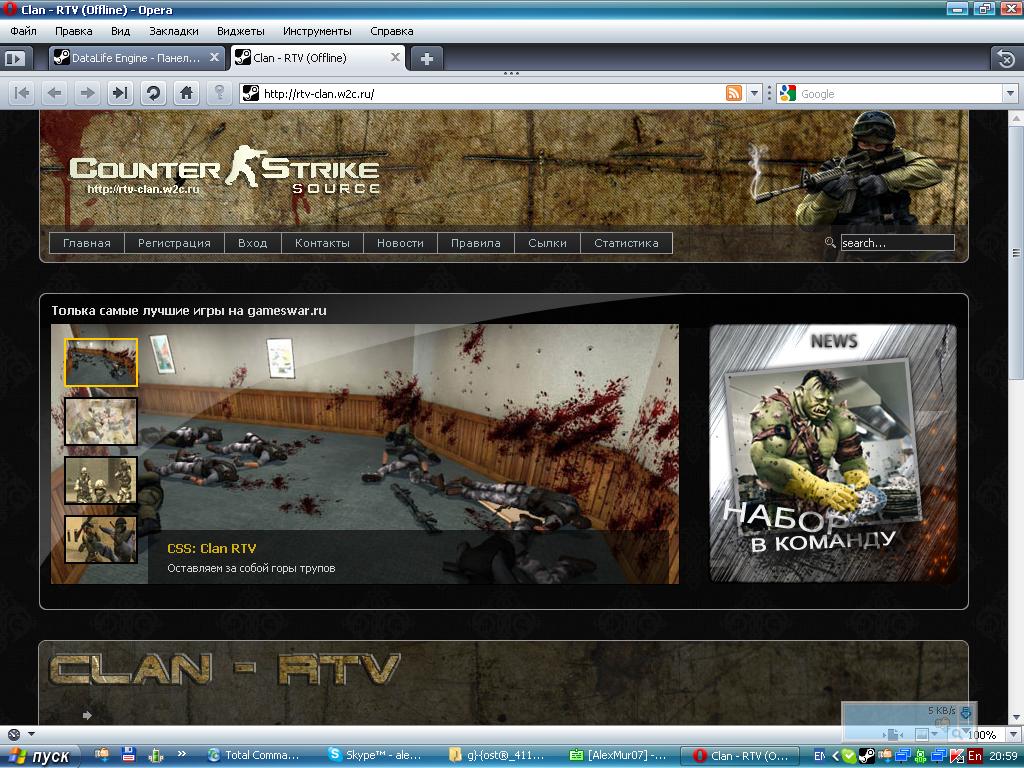Viewport: 1024px width, 768px height.
Task: Expand the quick launch chevron
Action: 181,754
